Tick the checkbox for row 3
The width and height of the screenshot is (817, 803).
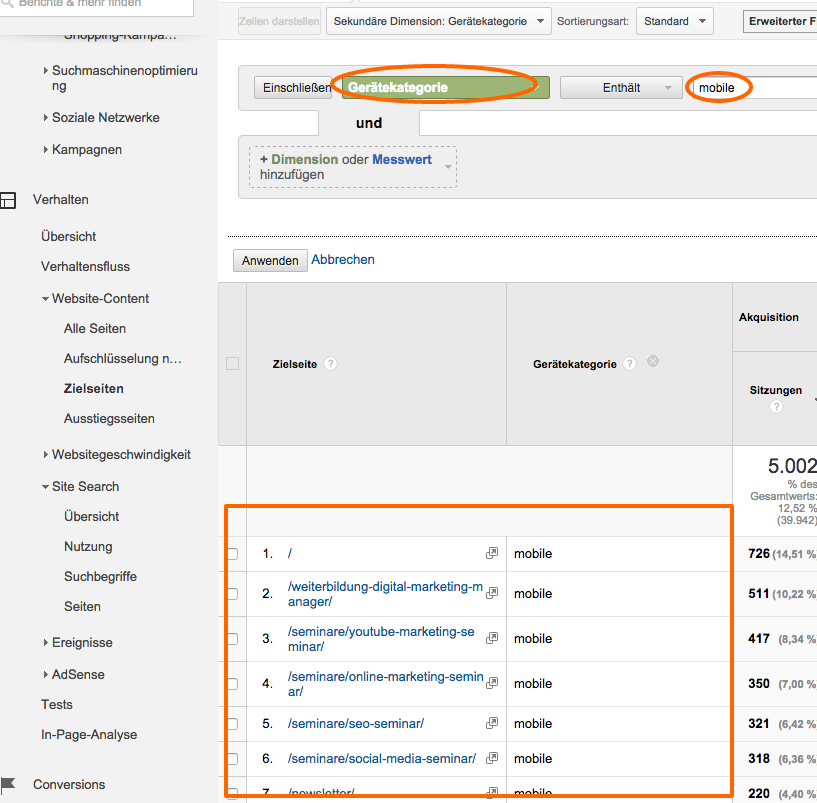tap(232, 639)
